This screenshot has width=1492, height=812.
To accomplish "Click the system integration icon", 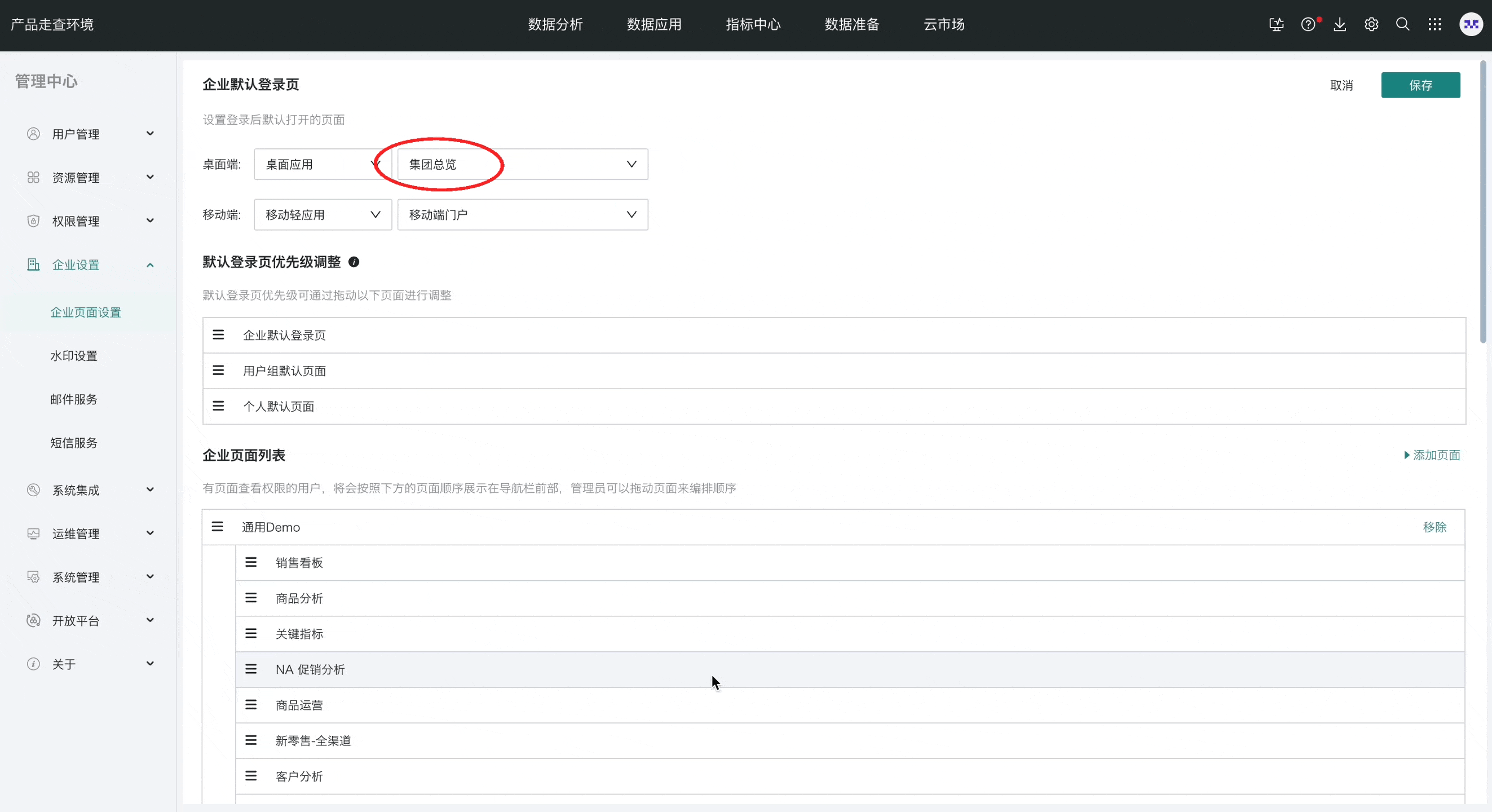I will point(33,490).
